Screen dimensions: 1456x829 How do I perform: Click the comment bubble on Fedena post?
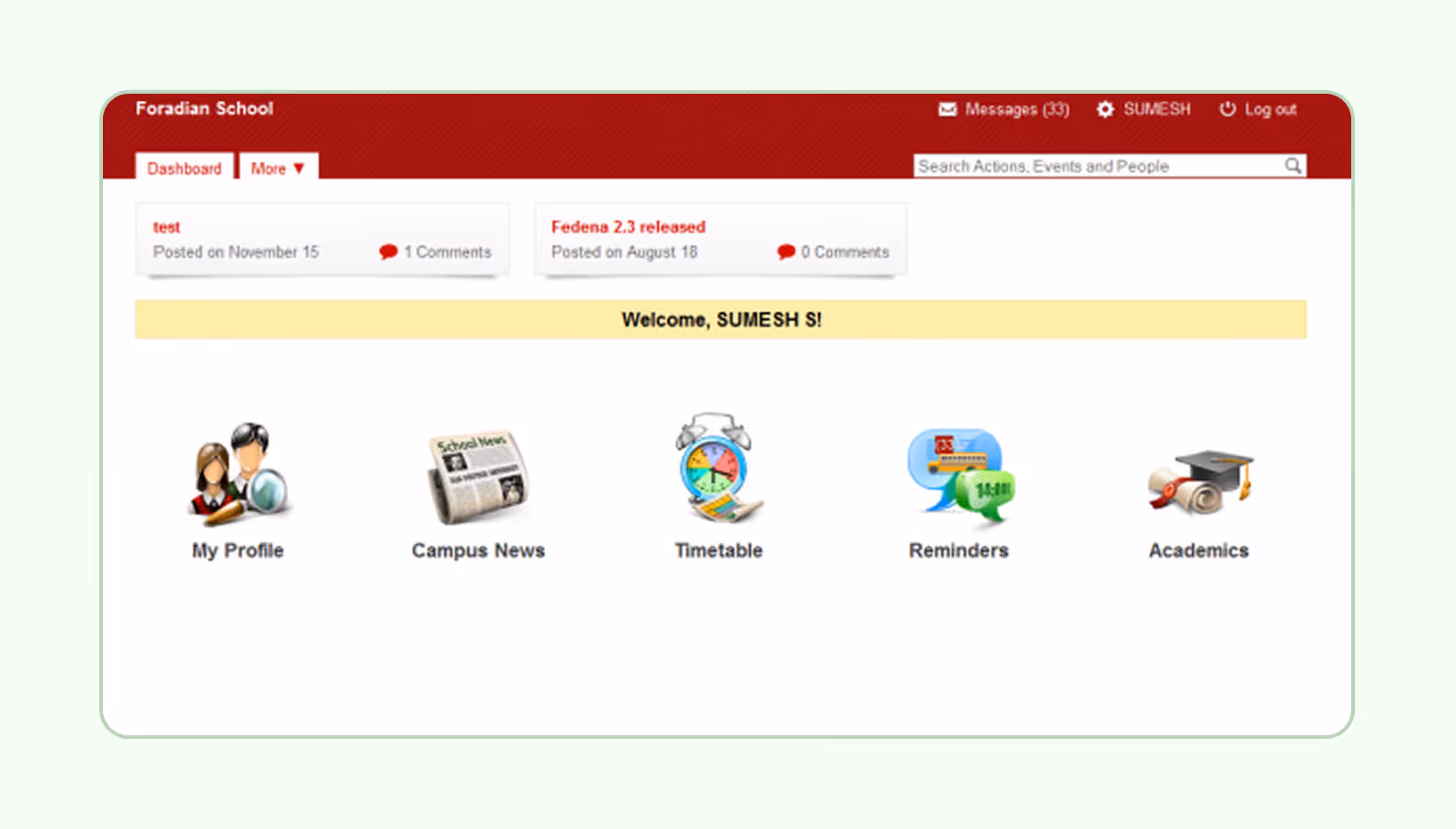pos(786,252)
